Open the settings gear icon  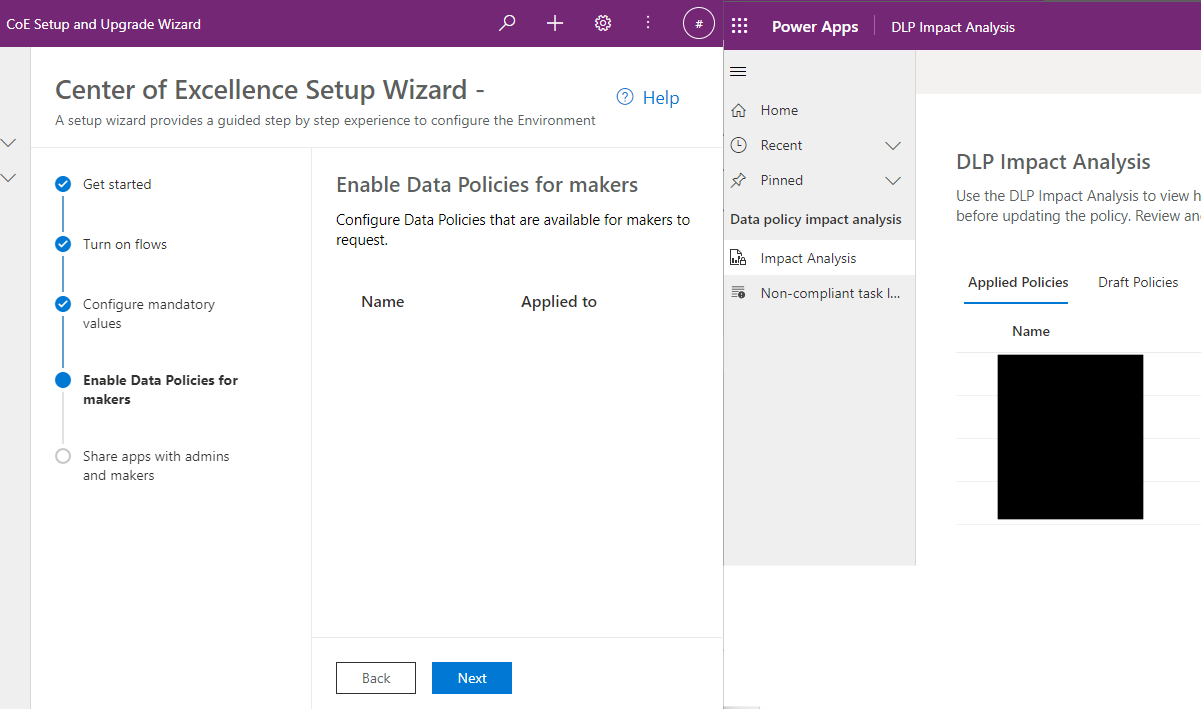tap(602, 22)
